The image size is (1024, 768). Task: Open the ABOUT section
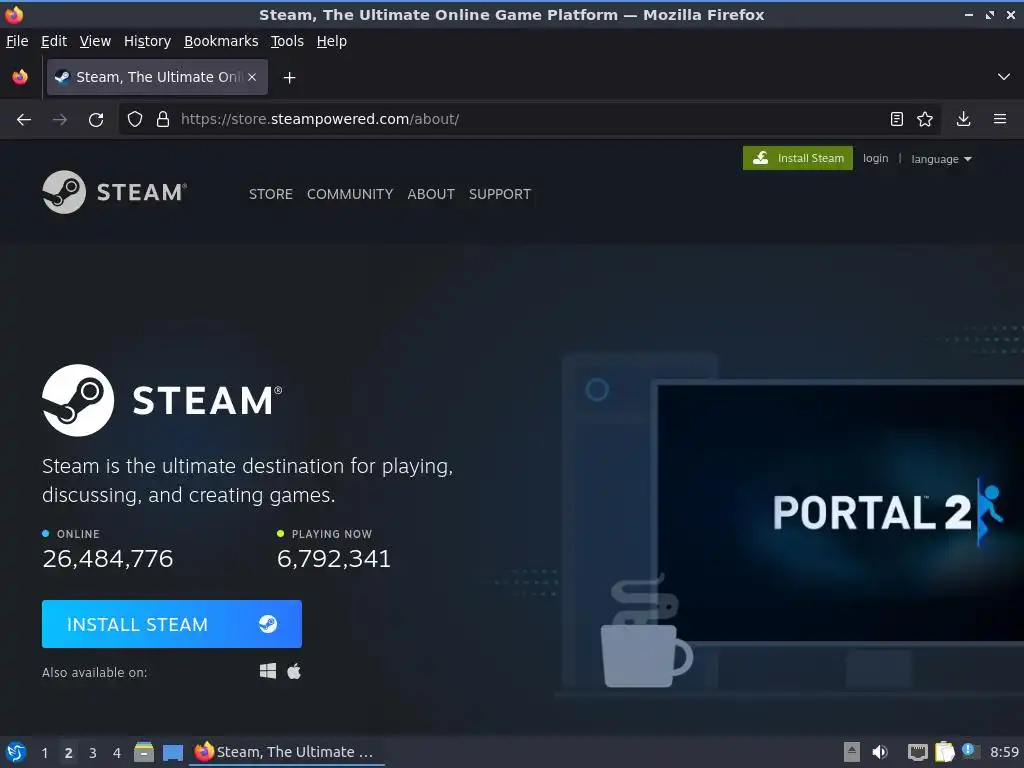(x=431, y=194)
